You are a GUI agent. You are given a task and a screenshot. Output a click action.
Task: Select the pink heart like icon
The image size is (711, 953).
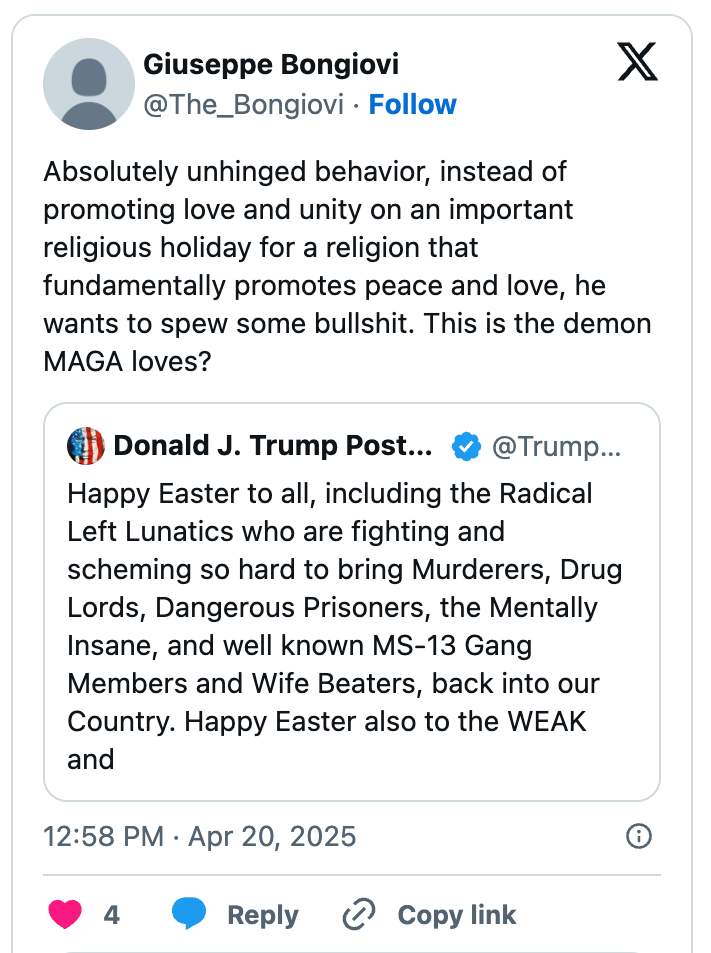(x=63, y=914)
